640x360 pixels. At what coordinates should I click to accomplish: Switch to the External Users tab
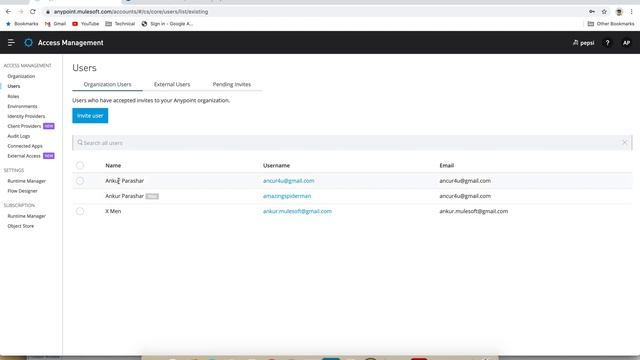click(x=172, y=84)
